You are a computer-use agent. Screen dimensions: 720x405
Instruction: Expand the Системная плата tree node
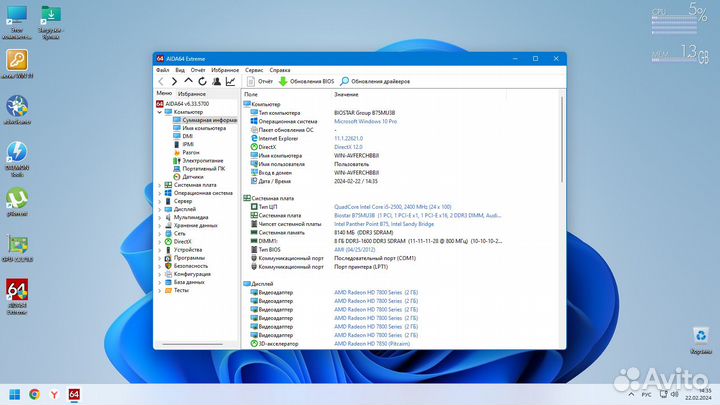tap(159, 185)
